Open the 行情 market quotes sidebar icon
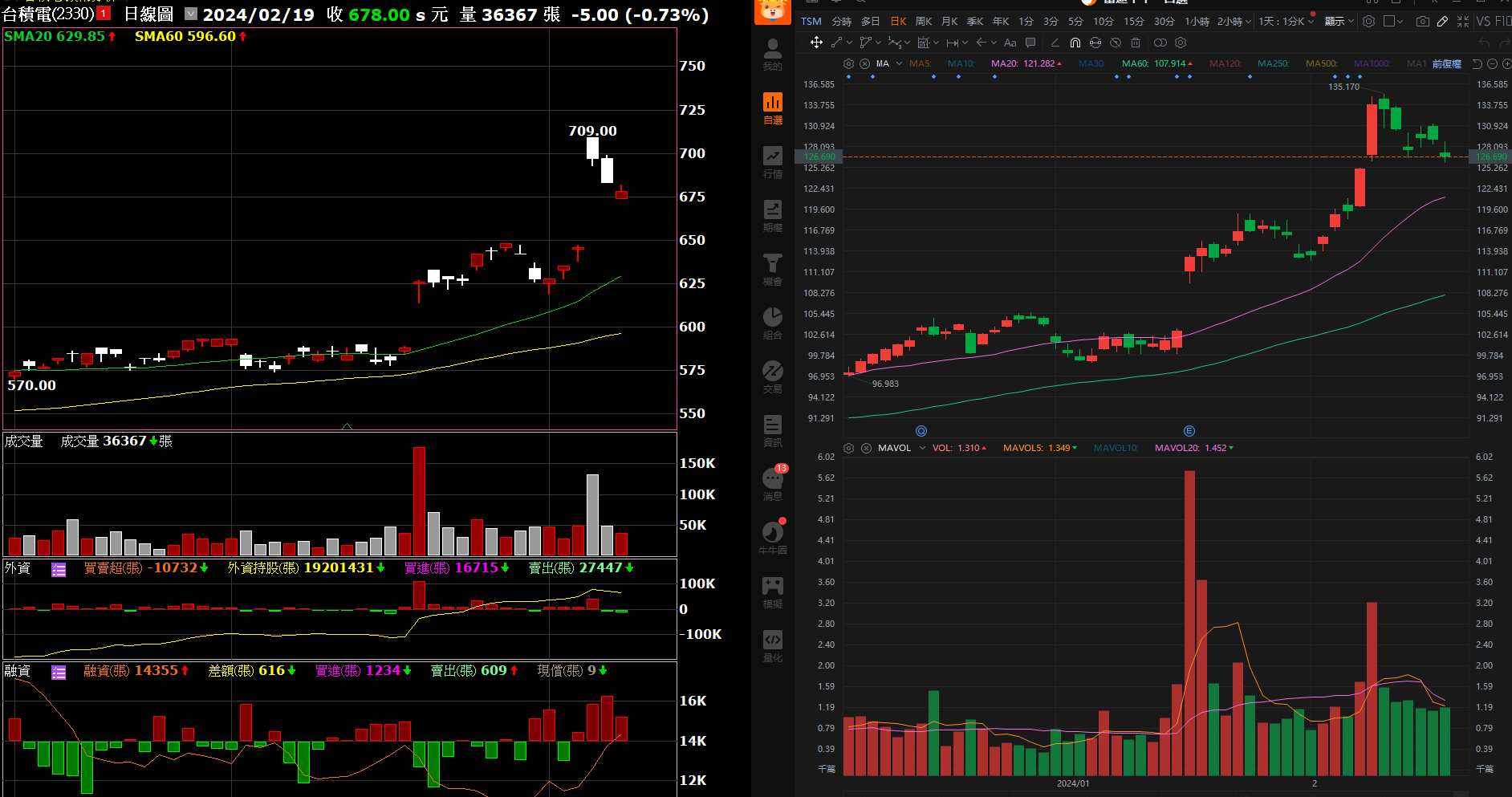 pos(772,162)
